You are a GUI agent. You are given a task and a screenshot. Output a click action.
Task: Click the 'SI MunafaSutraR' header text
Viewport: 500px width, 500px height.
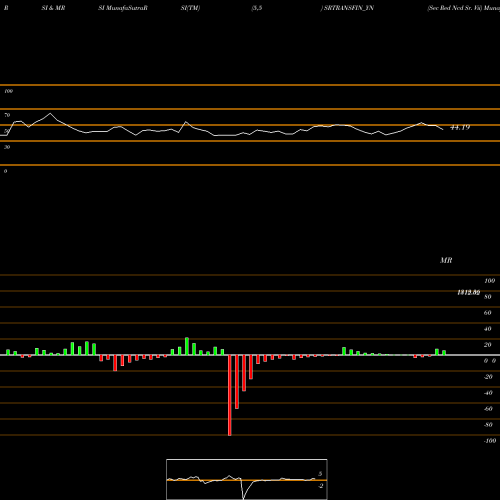click(123, 8)
